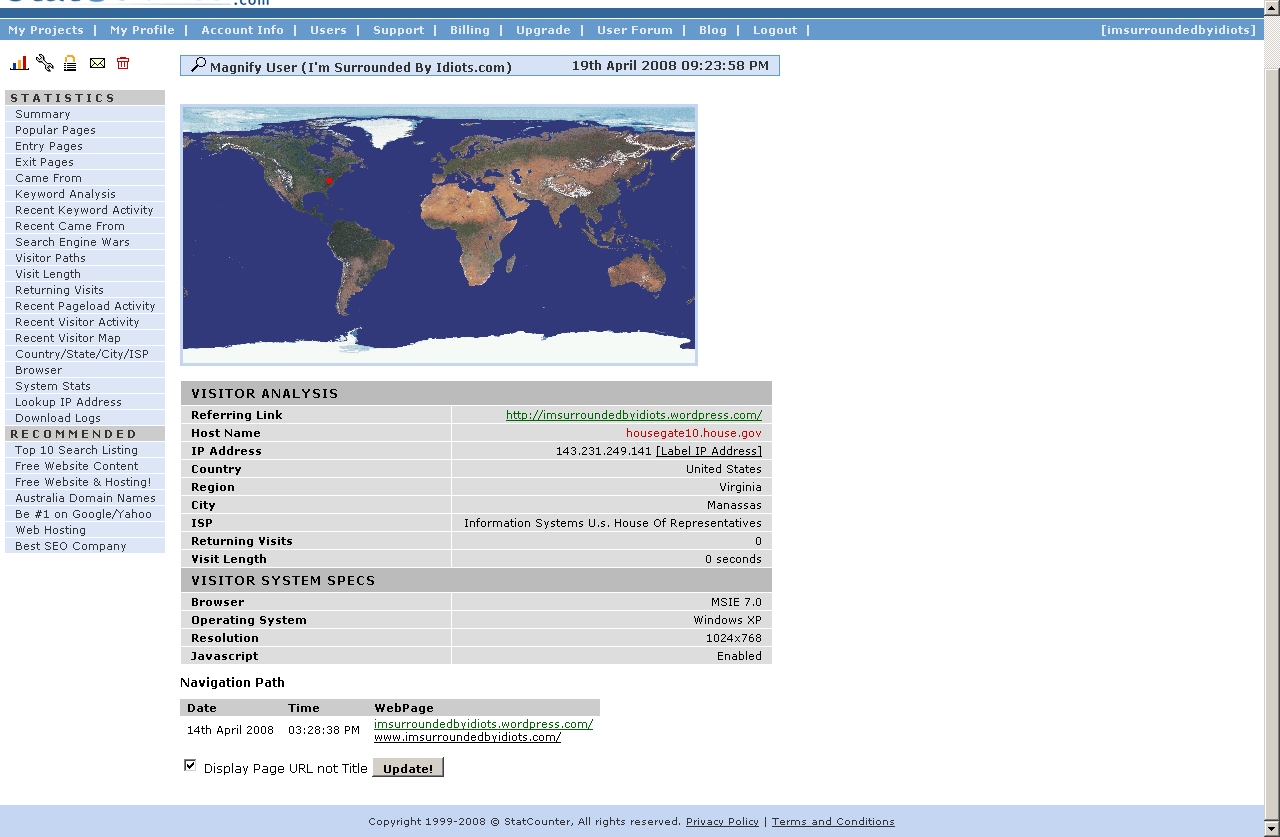The width and height of the screenshot is (1280, 837).
Task: Open Australia Domain Names
Action: (85, 498)
